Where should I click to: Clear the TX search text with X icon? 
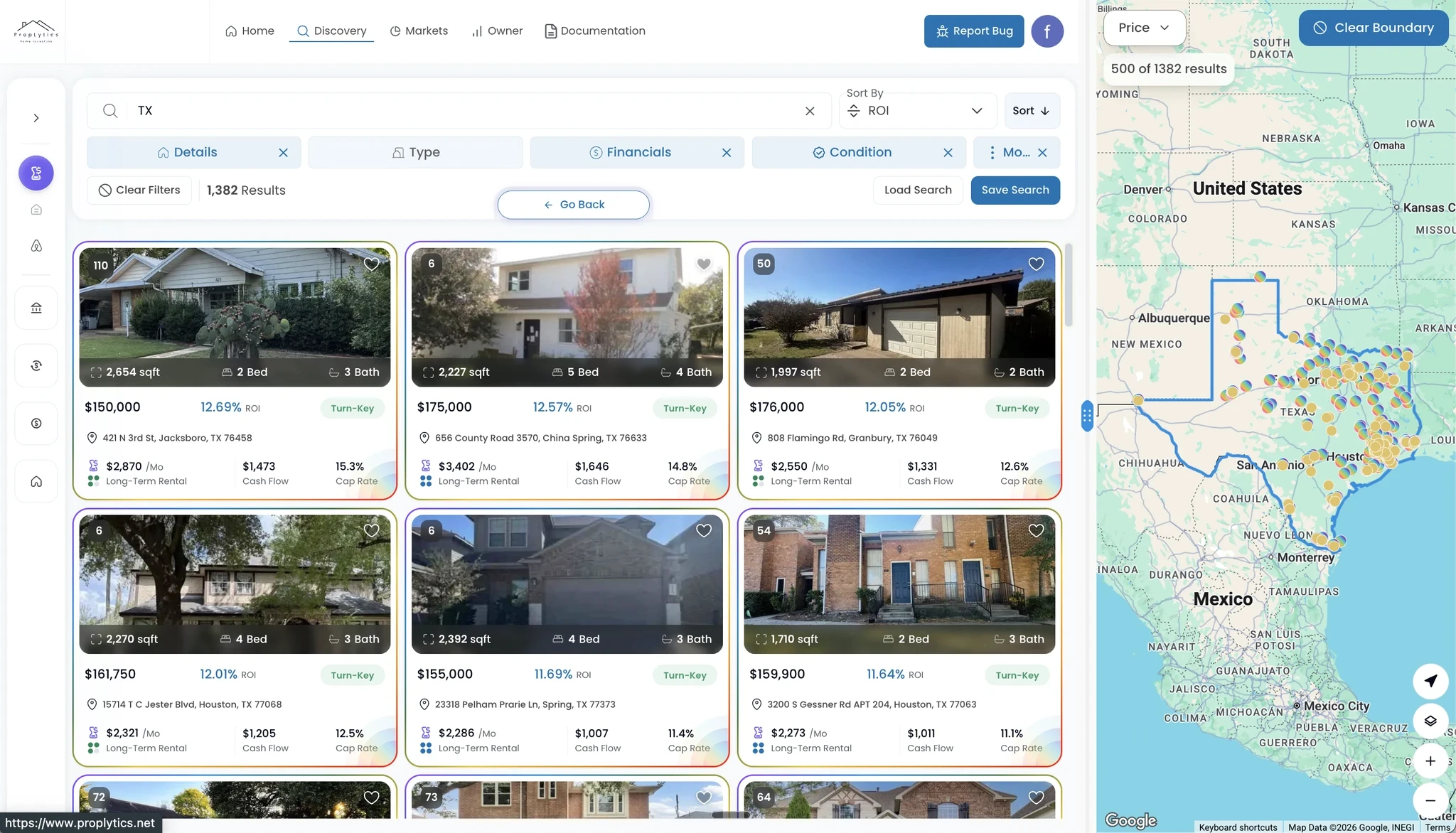tap(810, 111)
